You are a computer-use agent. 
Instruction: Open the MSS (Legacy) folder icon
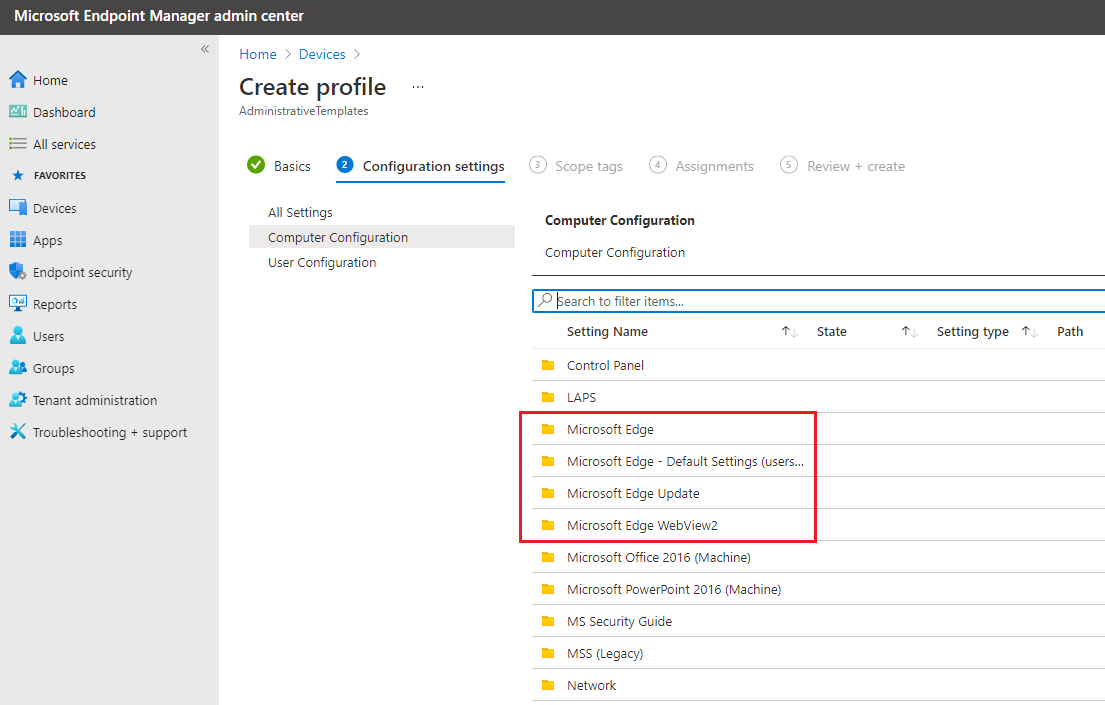[x=548, y=653]
